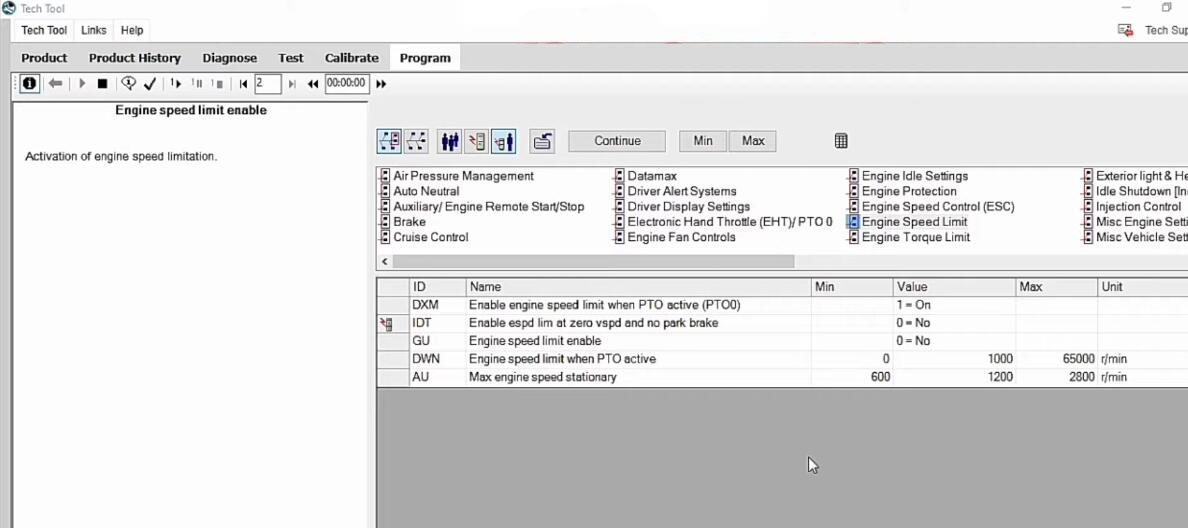Click the fast forward double-arrow icon

pyautogui.click(x=381, y=84)
